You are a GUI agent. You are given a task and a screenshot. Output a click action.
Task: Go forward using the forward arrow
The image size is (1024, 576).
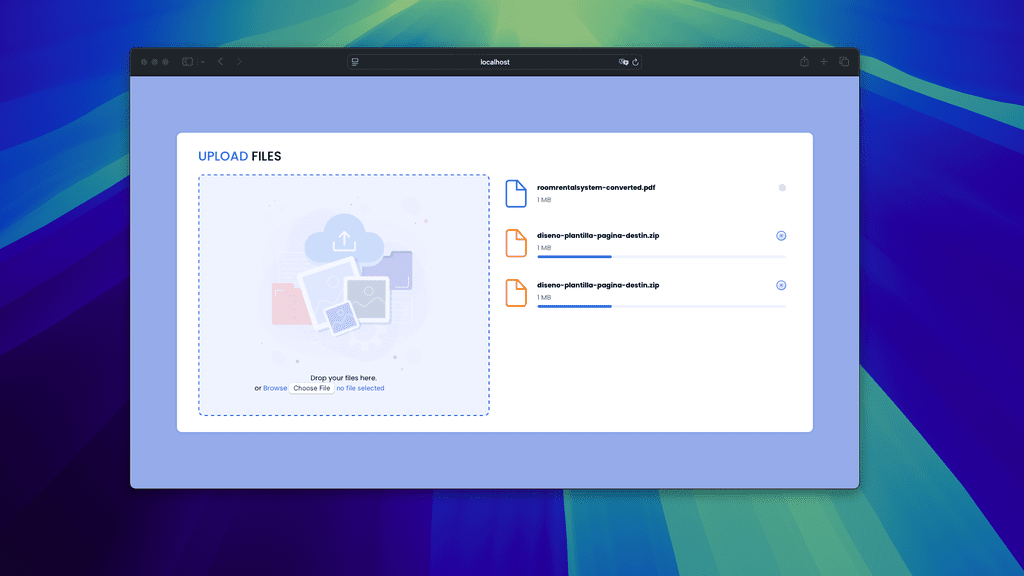[239, 61]
